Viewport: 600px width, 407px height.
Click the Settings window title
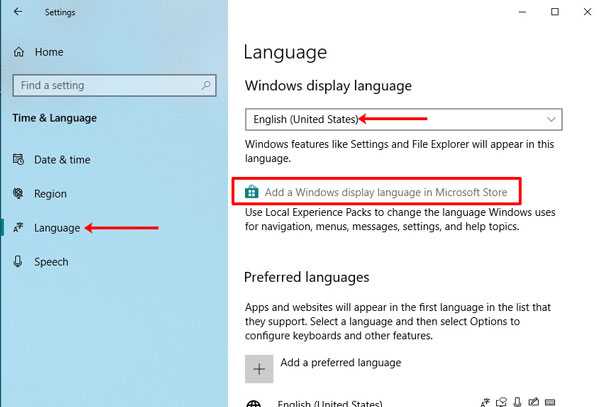[x=60, y=12]
